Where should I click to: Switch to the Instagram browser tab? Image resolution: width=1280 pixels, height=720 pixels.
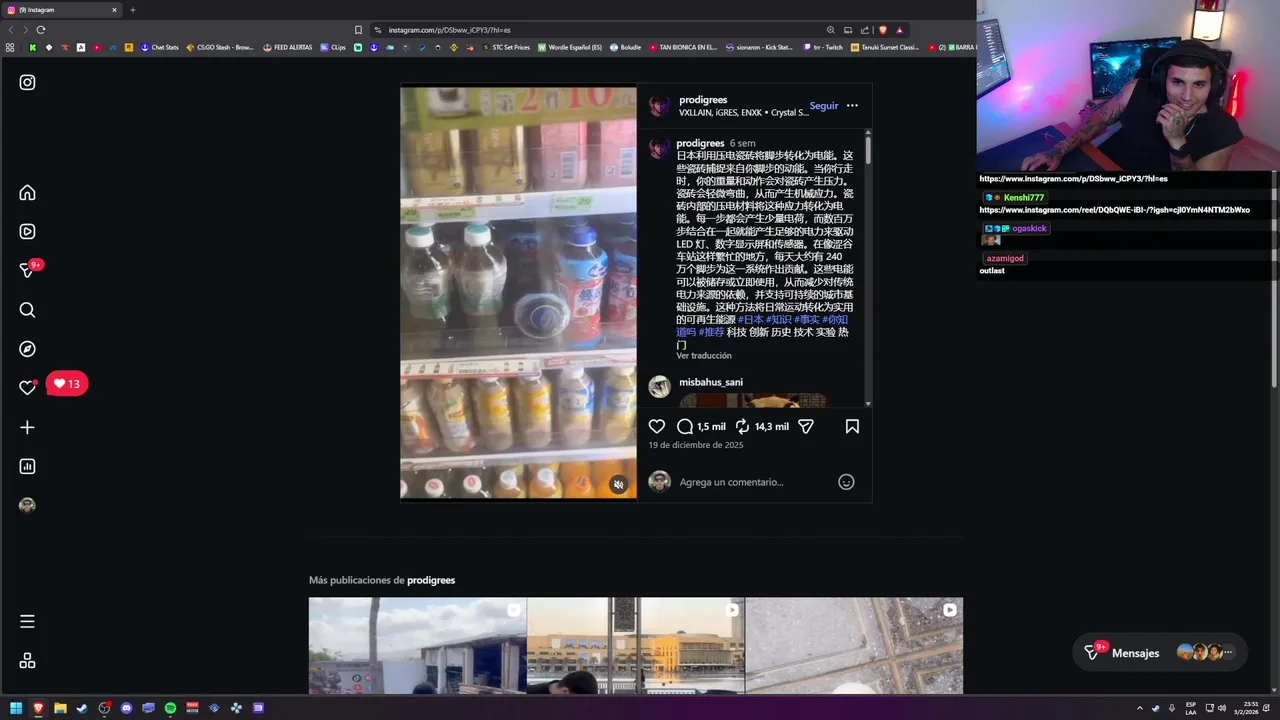pyautogui.click(x=60, y=10)
